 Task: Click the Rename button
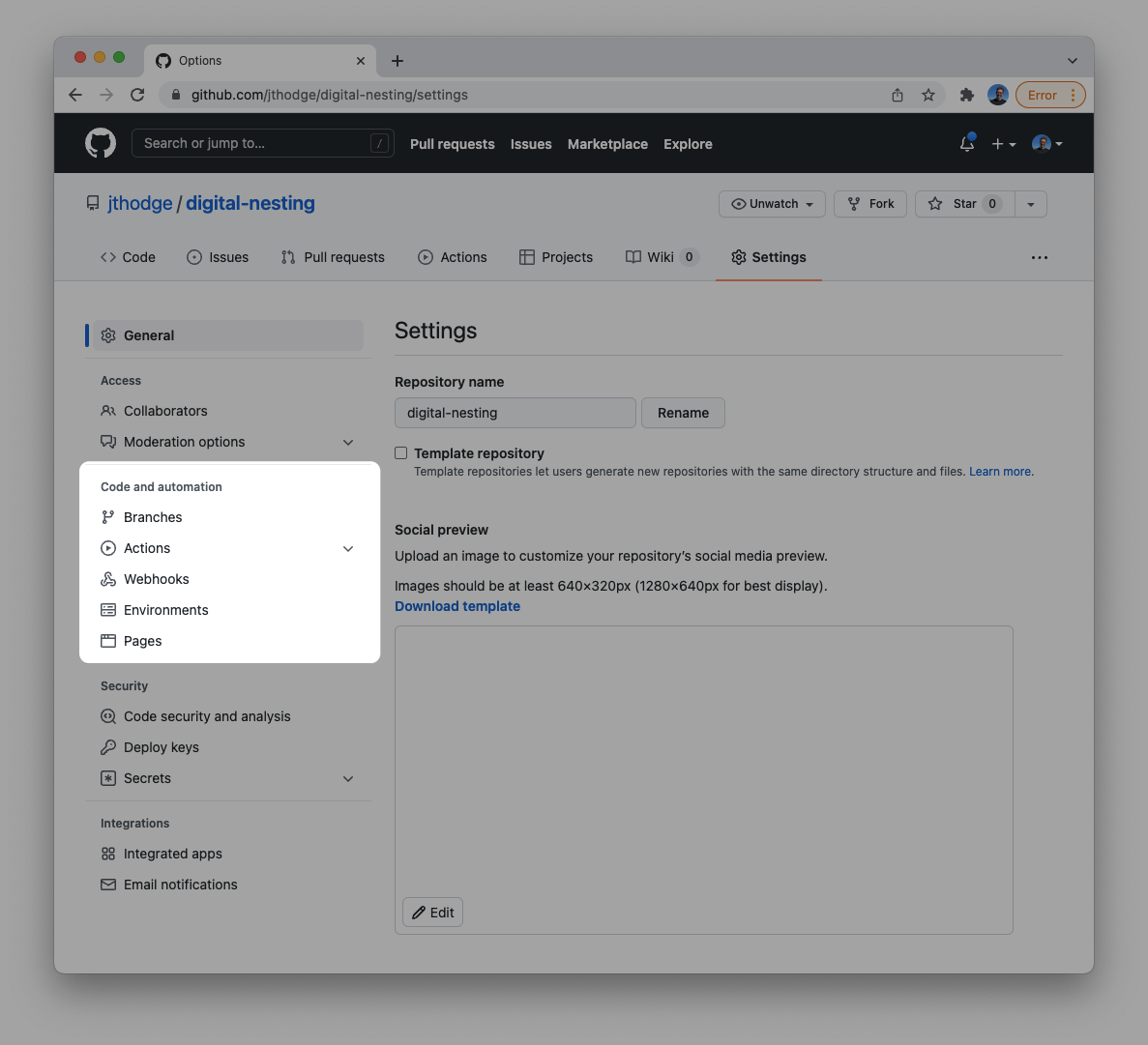tap(683, 413)
